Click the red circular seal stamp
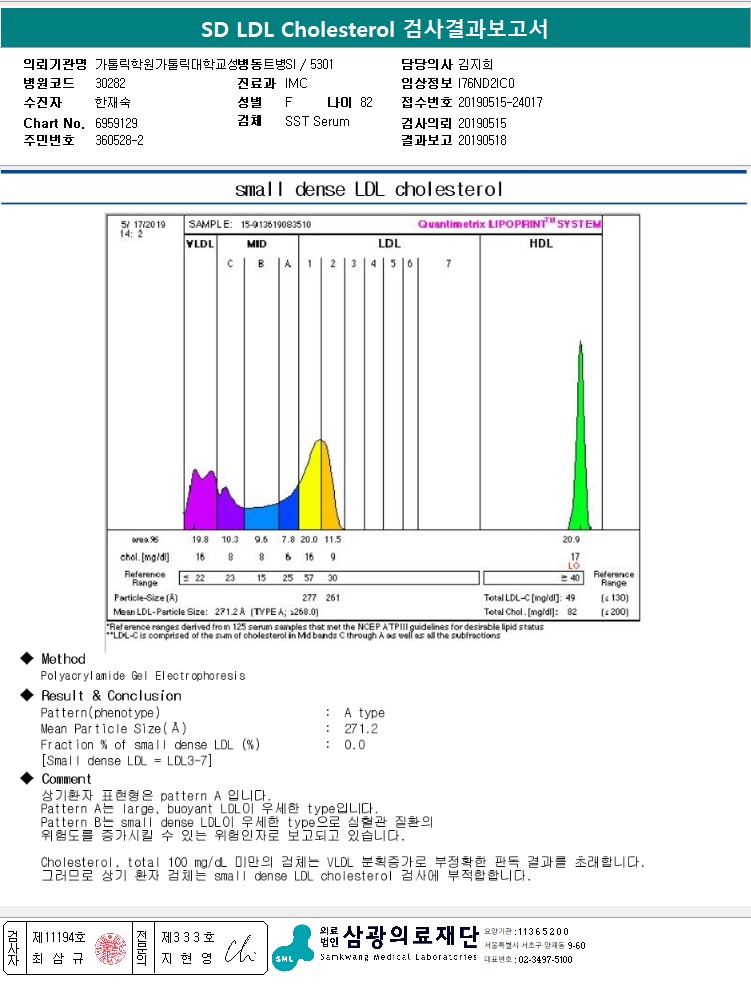 click(x=111, y=948)
